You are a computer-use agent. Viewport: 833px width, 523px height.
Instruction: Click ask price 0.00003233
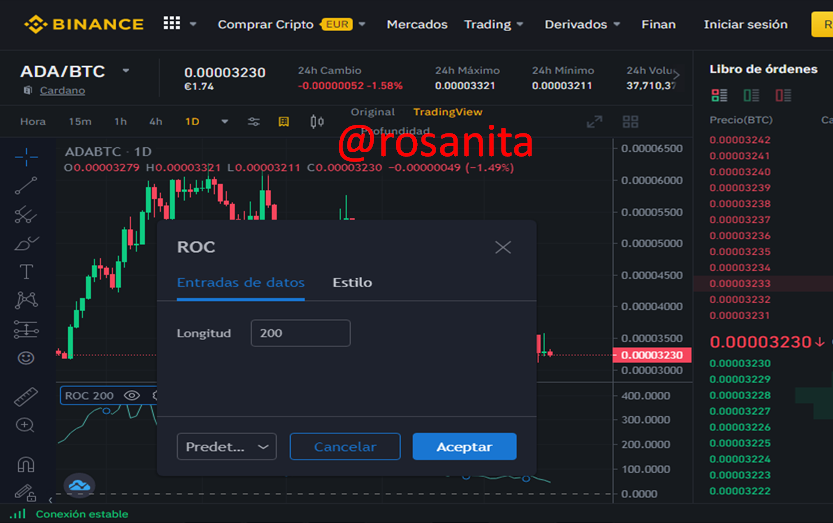click(x=740, y=283)
